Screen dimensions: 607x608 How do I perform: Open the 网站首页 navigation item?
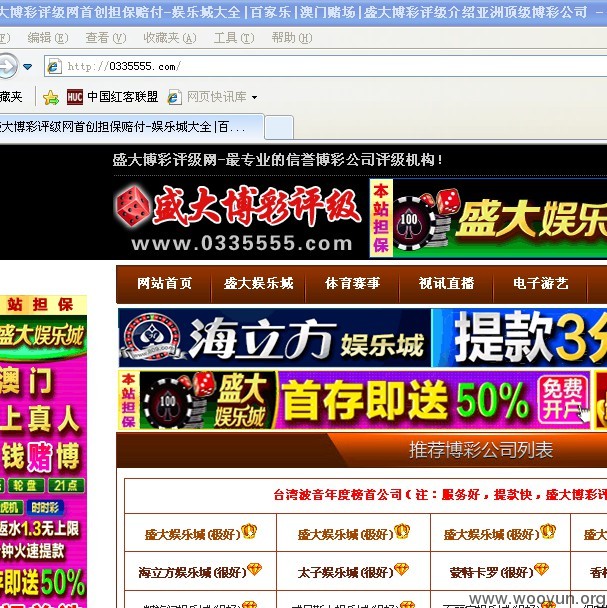coord(164,283)
